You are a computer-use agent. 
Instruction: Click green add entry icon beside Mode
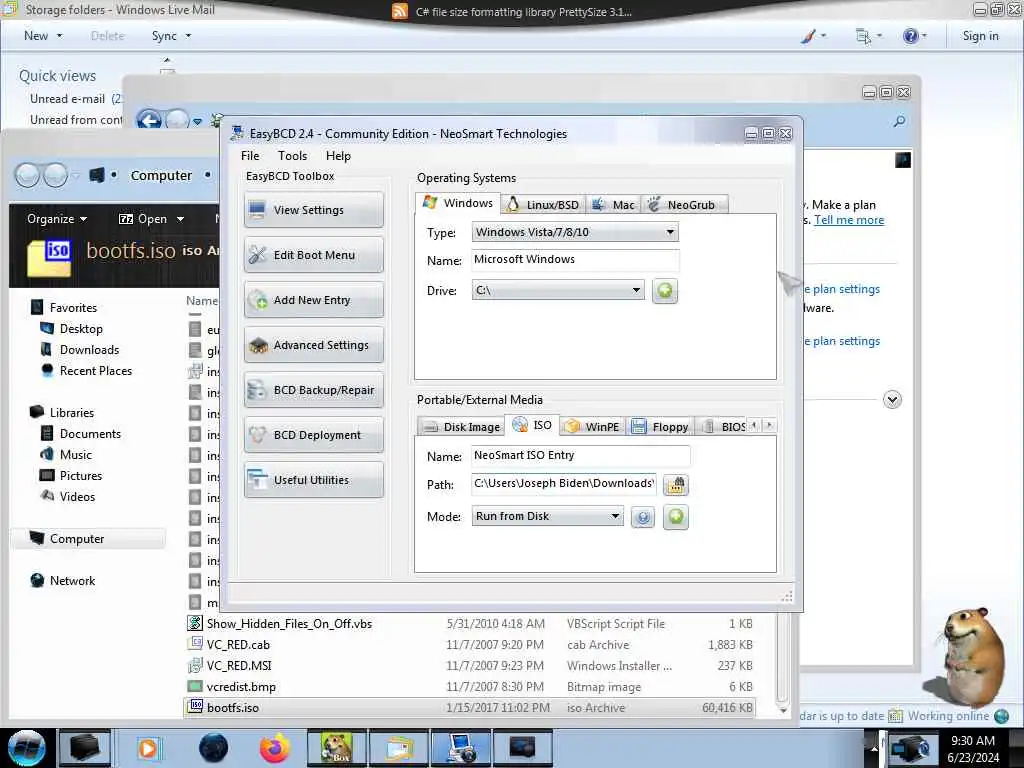pyautogui.click(x=676, y=517)
